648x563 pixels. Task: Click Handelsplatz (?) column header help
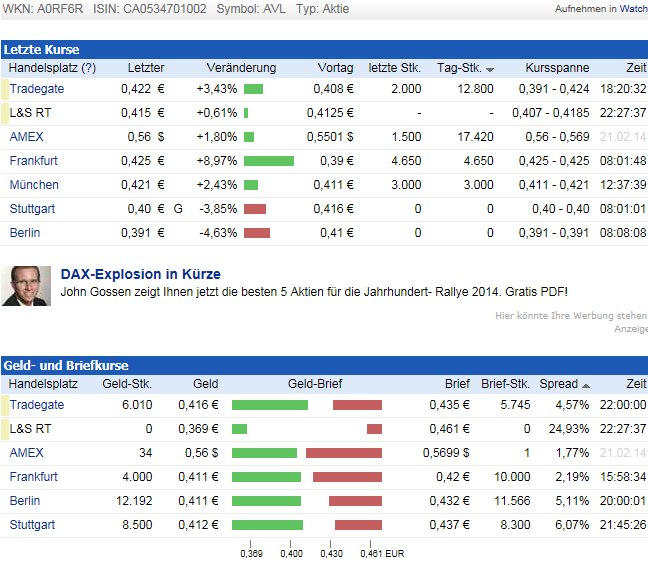coord(52,68)
